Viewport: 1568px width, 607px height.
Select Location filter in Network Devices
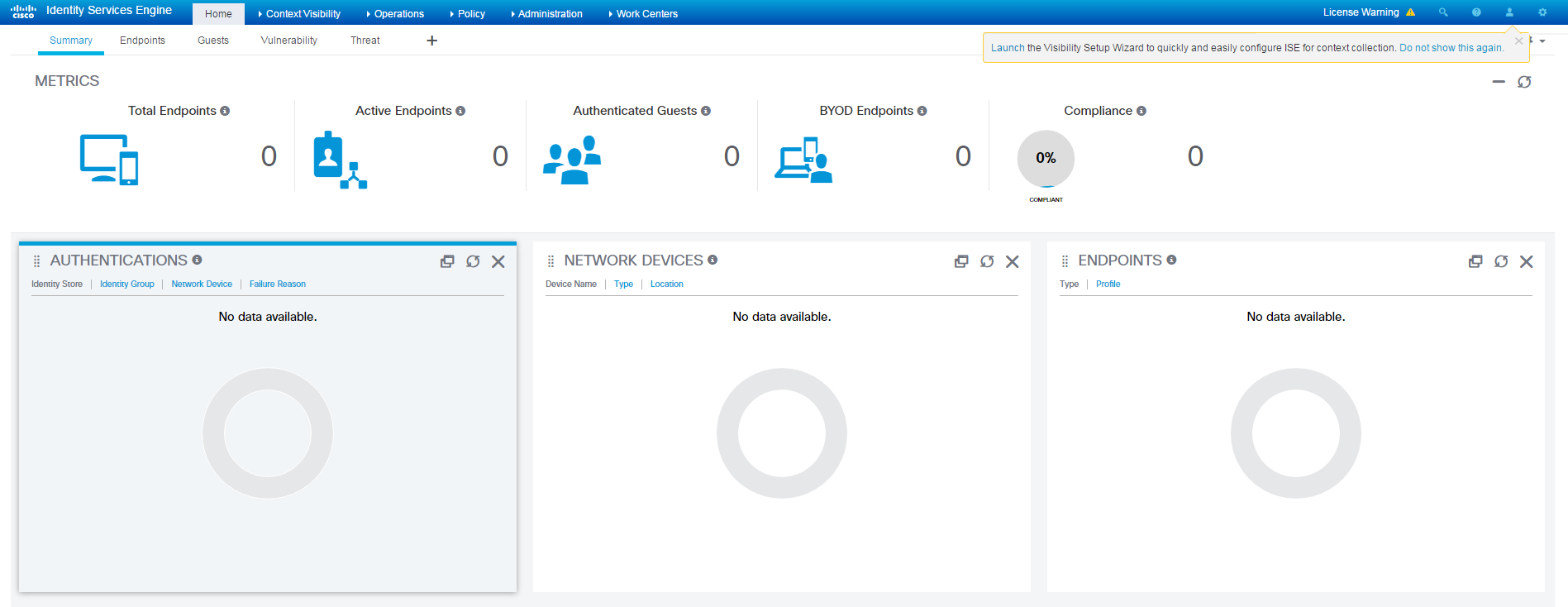[667, 284]
